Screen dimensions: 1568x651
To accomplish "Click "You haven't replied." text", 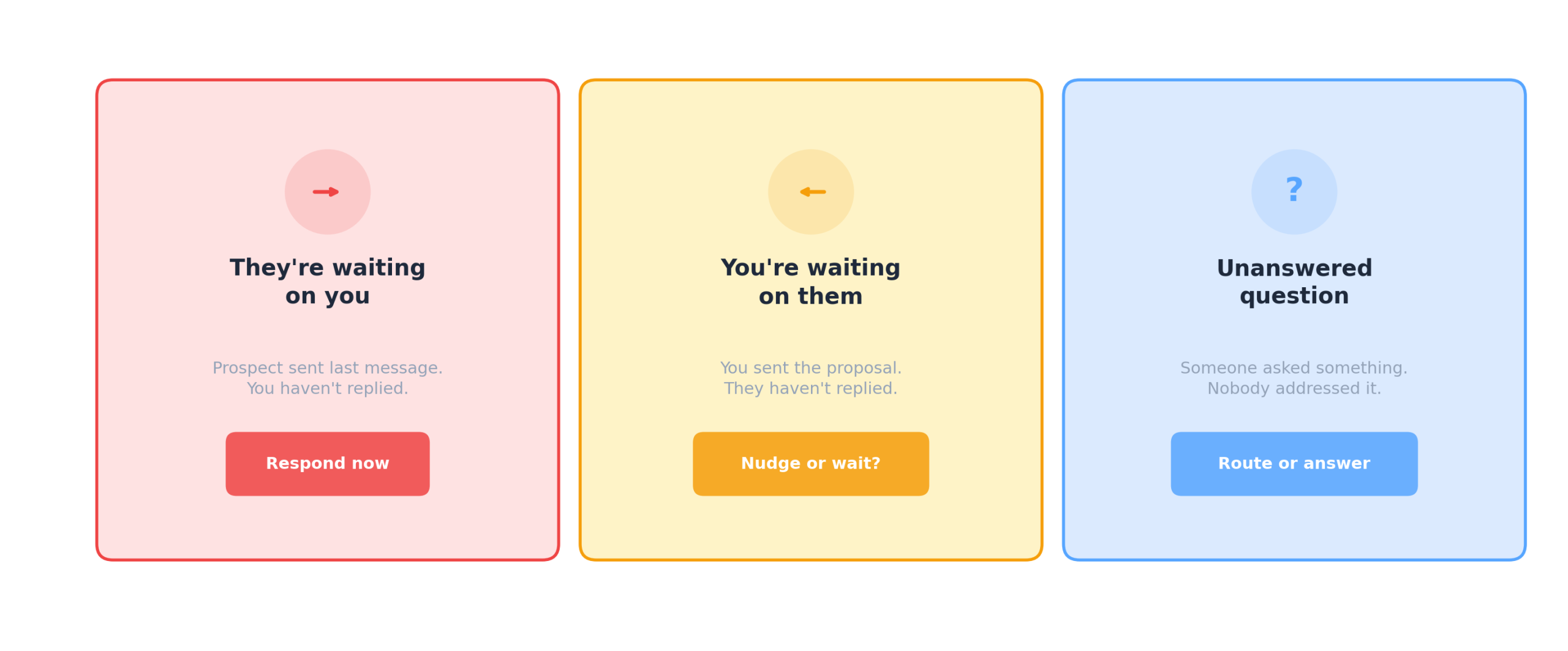I will pyautogui.click(x=327, y=388).
